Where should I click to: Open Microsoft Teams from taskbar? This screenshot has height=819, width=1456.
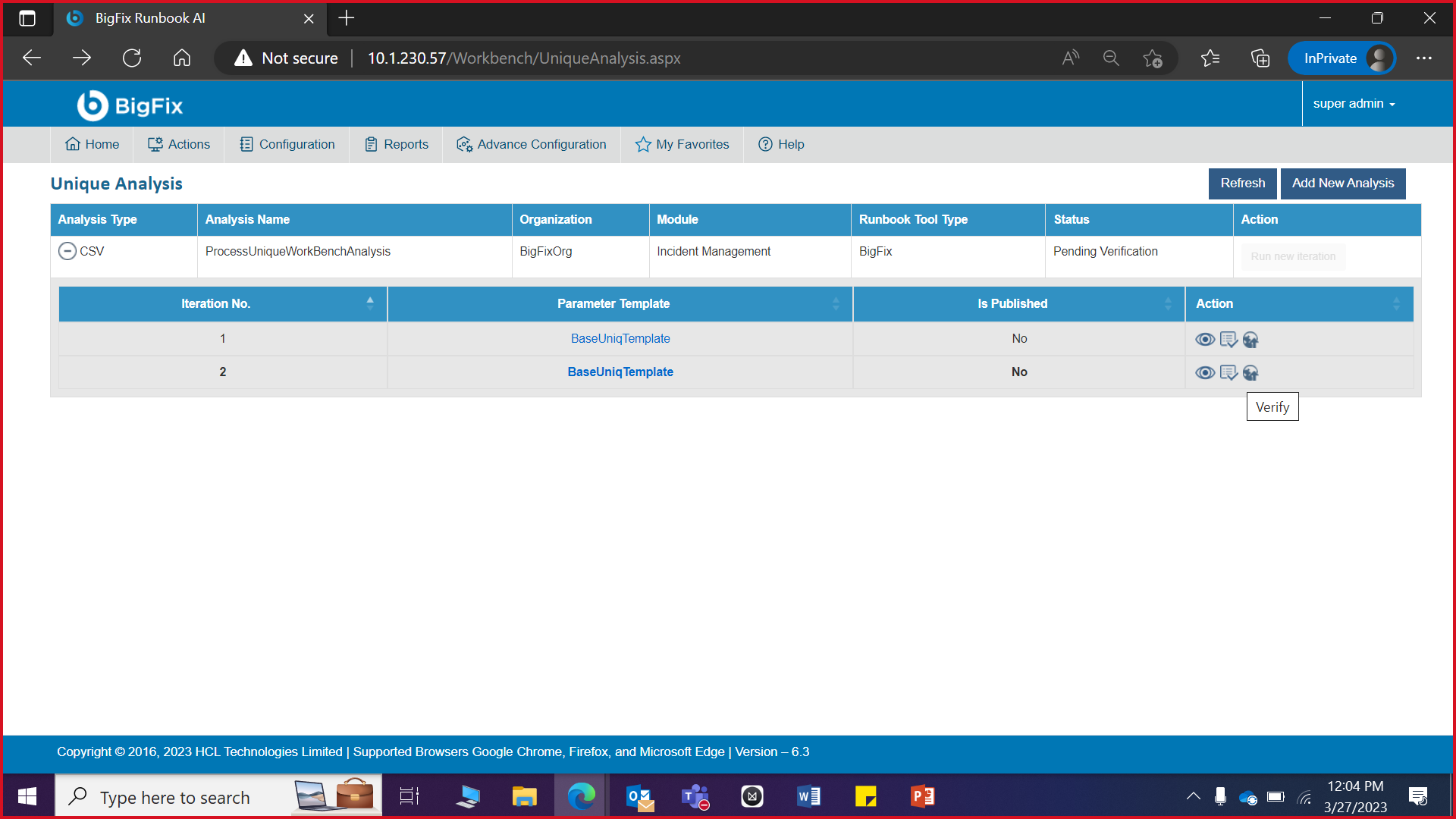[695, 796]
